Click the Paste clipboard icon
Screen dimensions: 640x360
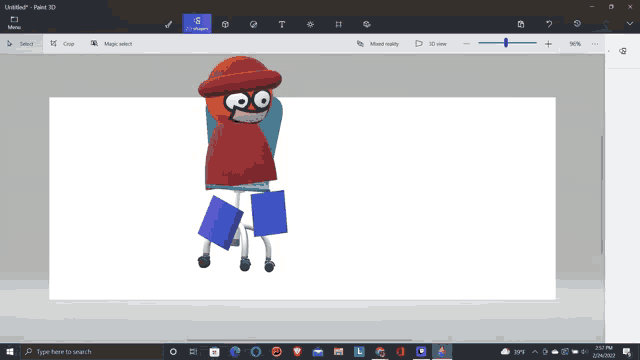tap(521, 24)
